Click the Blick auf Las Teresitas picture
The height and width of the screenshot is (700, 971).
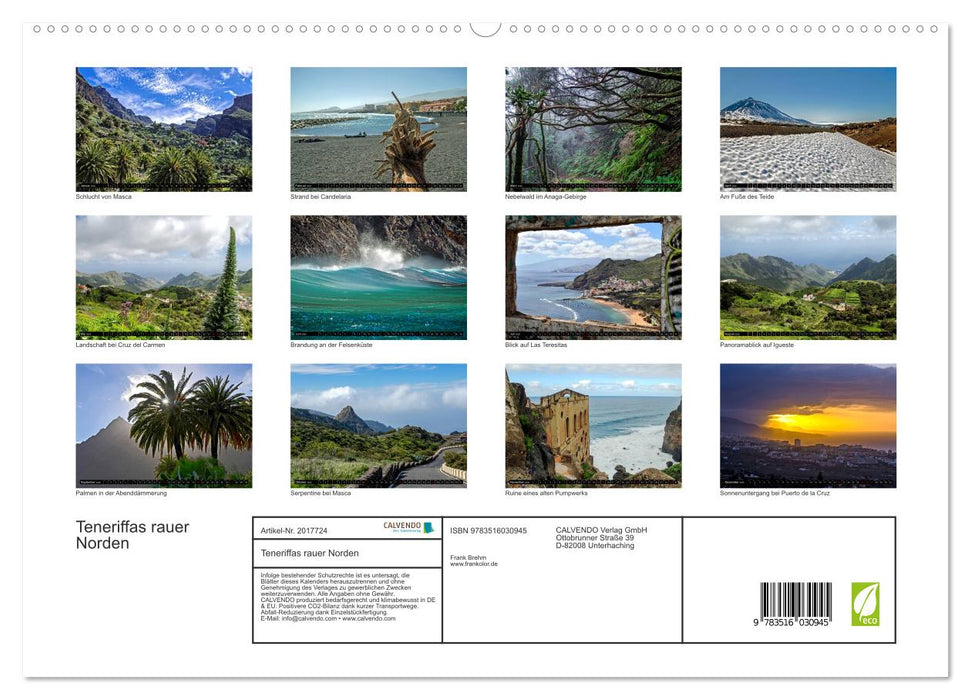(x=592, y=276)
